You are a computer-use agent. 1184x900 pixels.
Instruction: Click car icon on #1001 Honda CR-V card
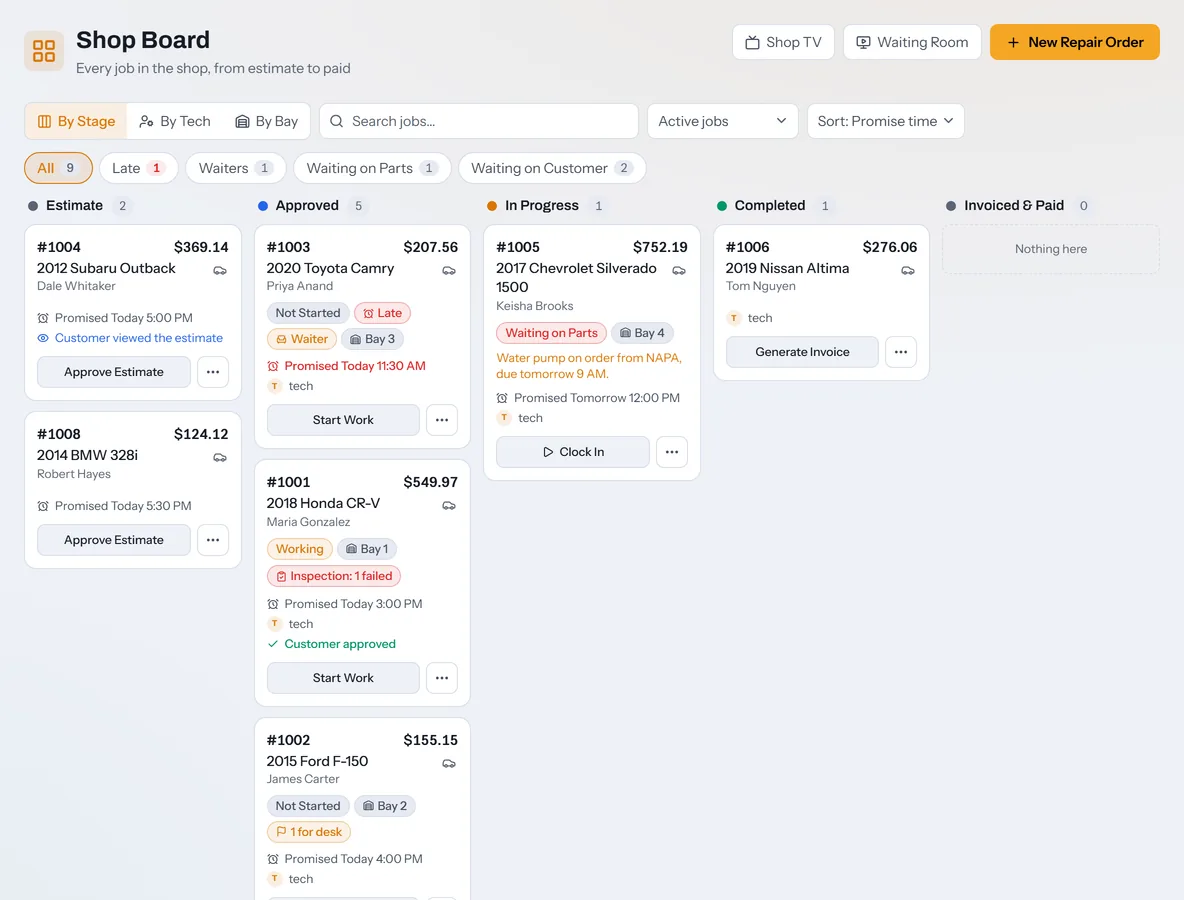point(449,506)
